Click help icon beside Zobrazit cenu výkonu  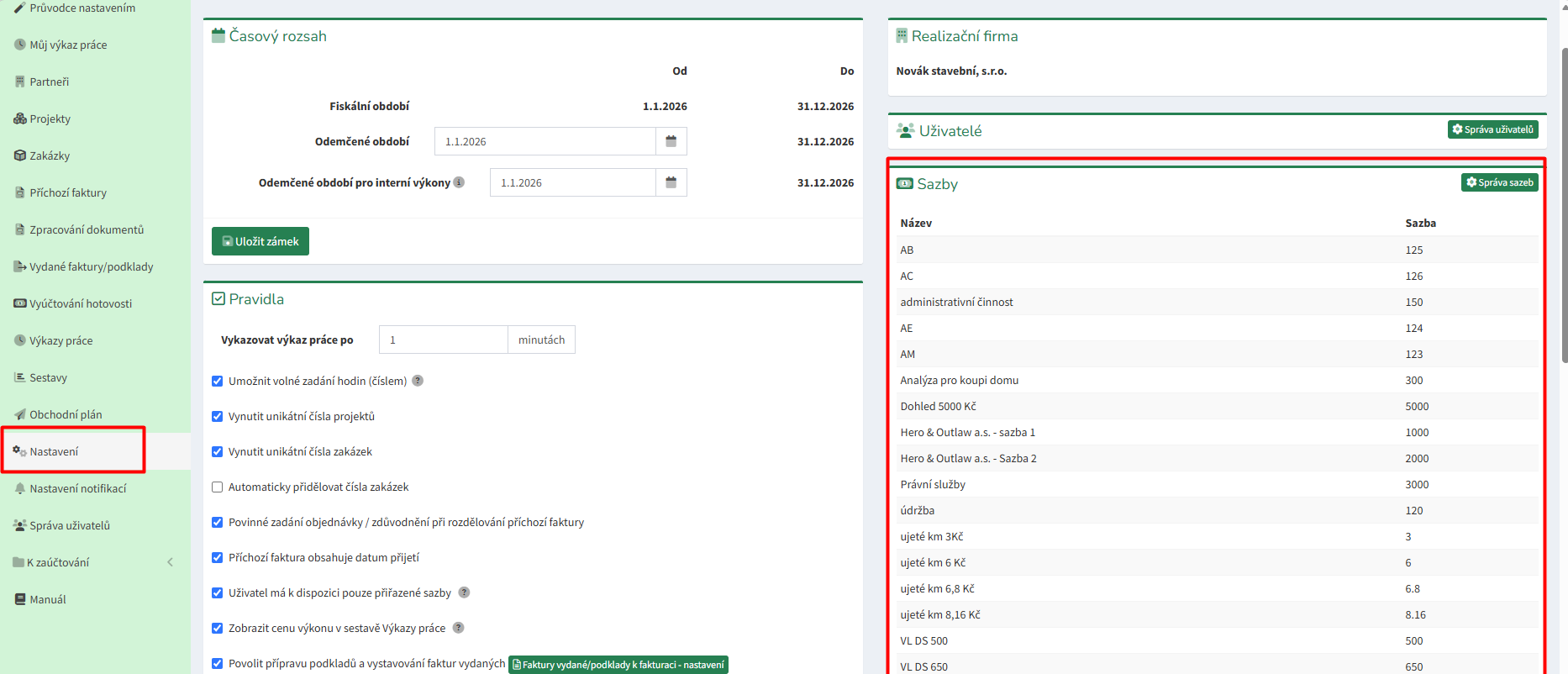click(x=459, y=628)
